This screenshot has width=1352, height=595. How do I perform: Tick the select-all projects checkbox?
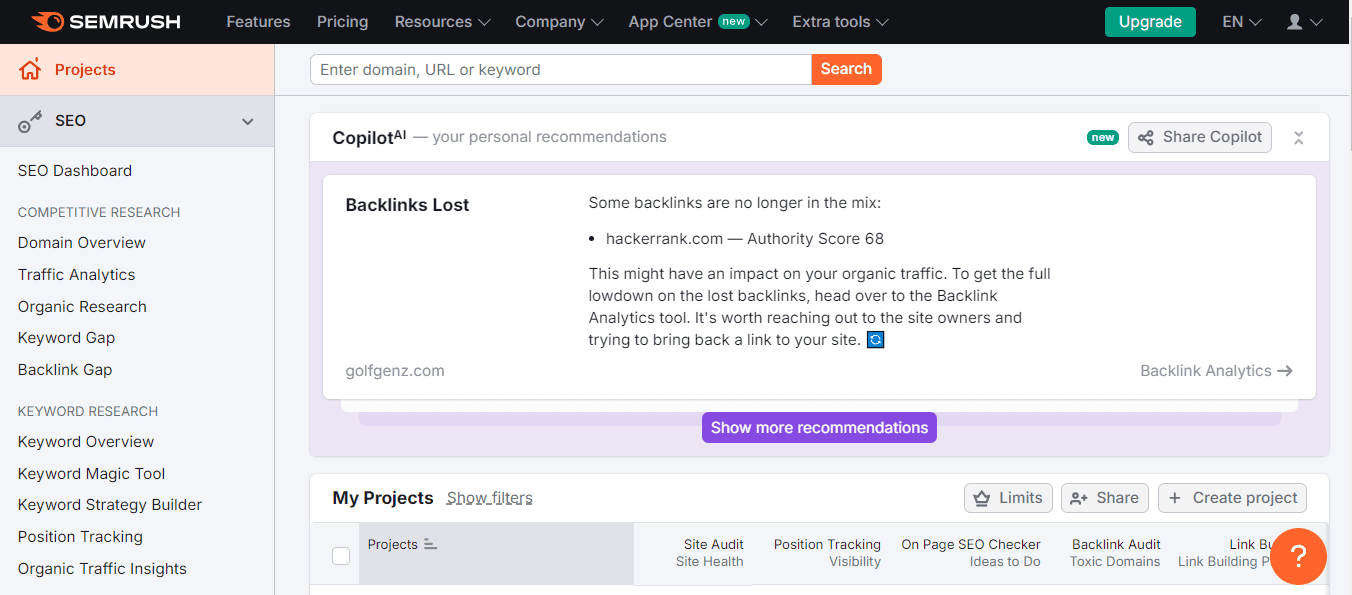click(x=341, y=556)
